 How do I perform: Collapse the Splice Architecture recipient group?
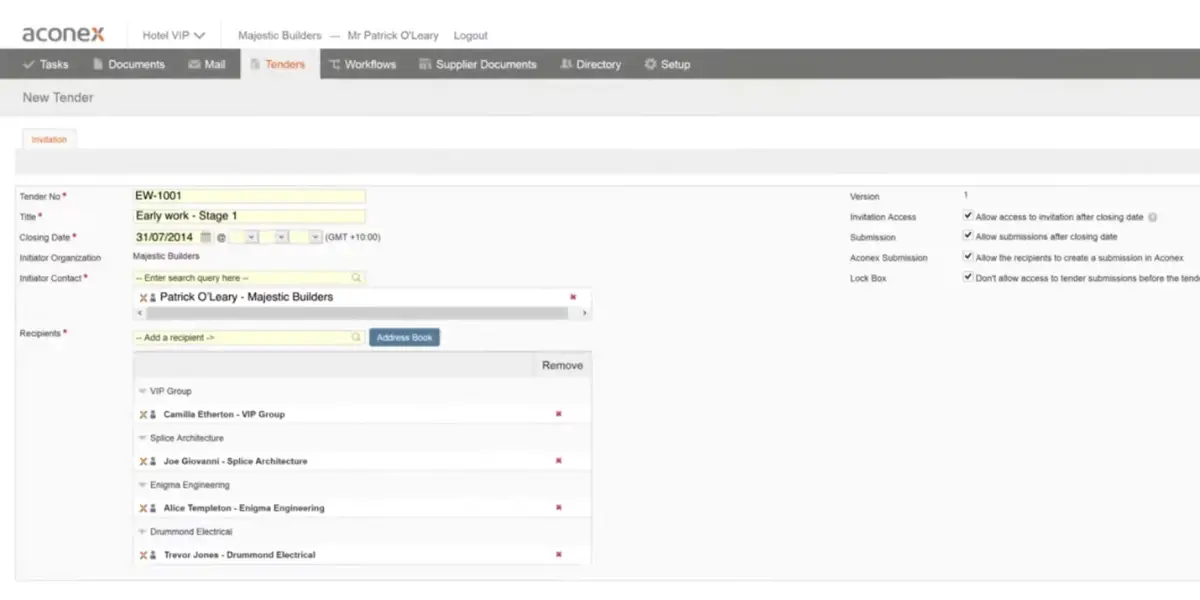(x=142, y=438)
